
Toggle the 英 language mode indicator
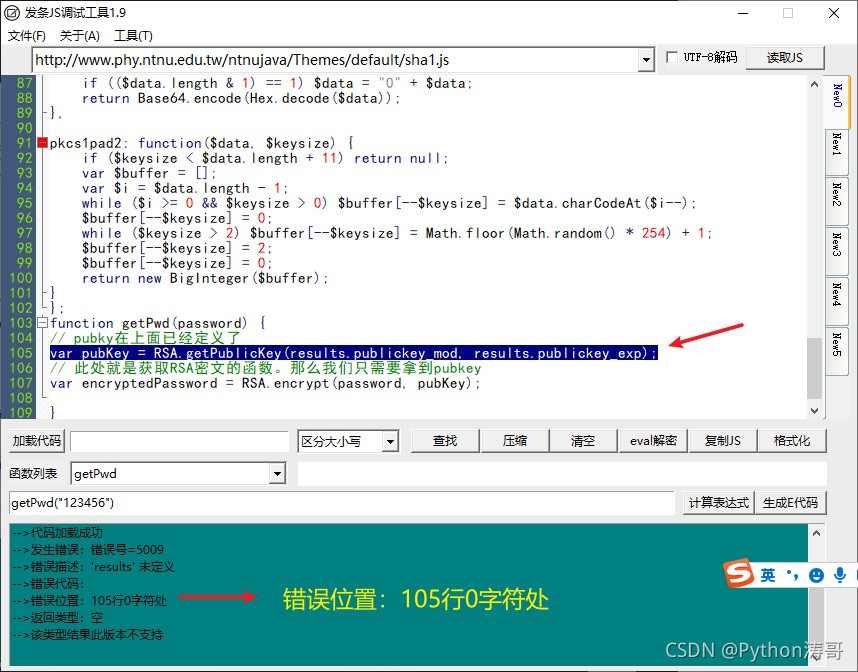pos(768,575)
